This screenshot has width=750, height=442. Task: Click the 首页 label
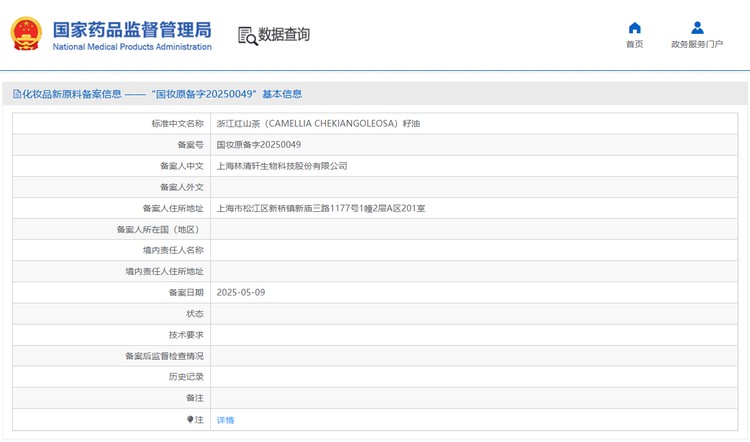tap(634, 44)
